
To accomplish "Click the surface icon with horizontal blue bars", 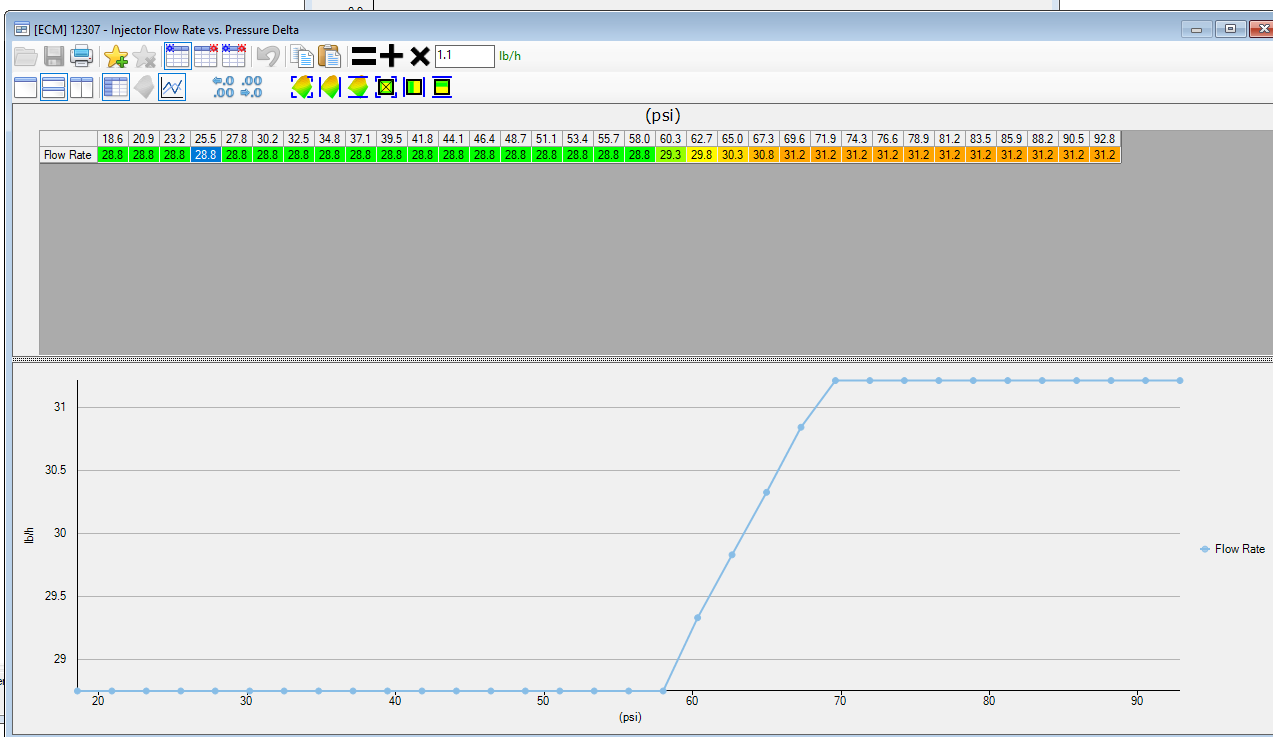I will coord(358,87).
